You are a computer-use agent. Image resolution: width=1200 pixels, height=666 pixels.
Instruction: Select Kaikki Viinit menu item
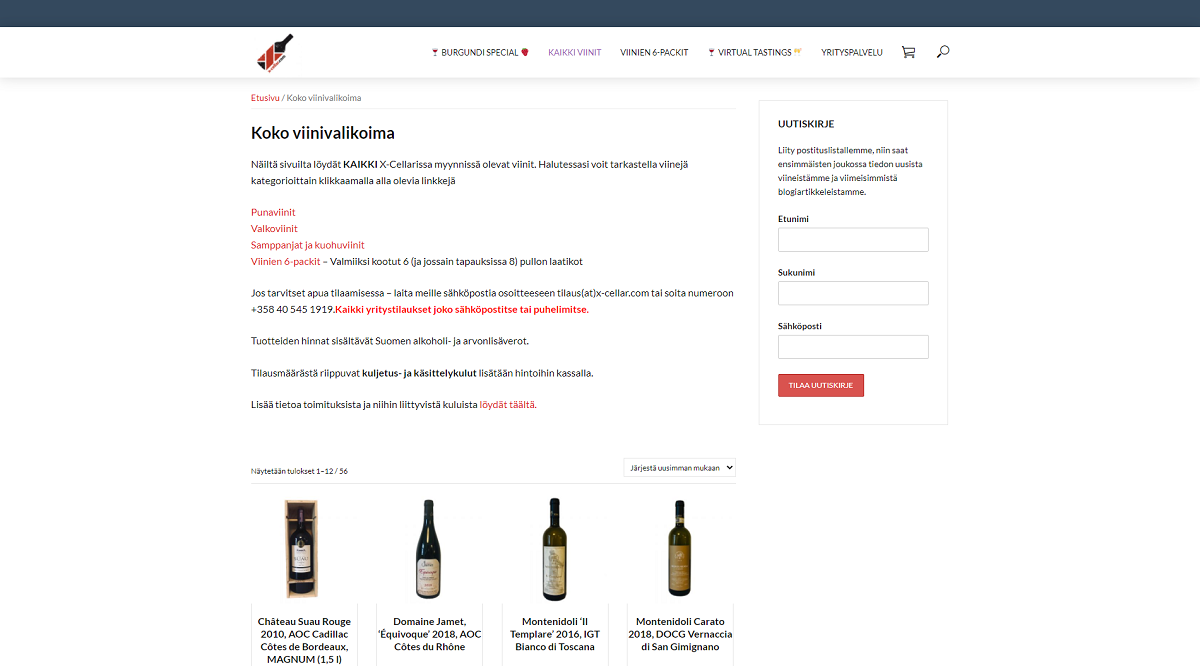[x=575, y=52]
